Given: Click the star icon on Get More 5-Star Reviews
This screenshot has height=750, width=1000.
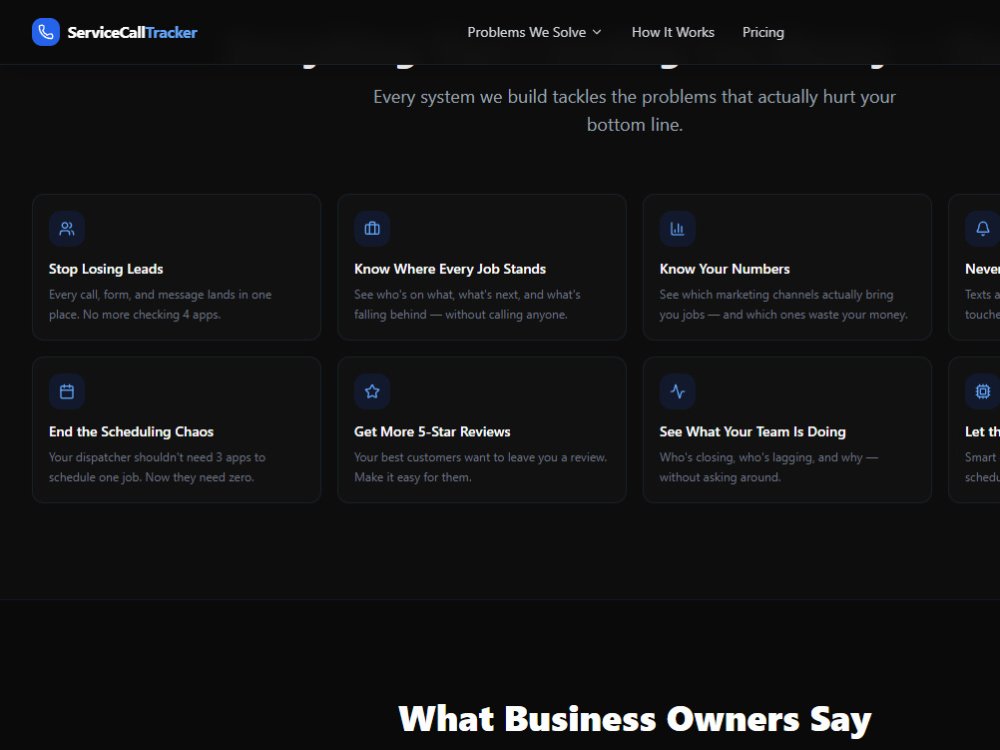Looking at the screenshot, I should coord(372,391).
